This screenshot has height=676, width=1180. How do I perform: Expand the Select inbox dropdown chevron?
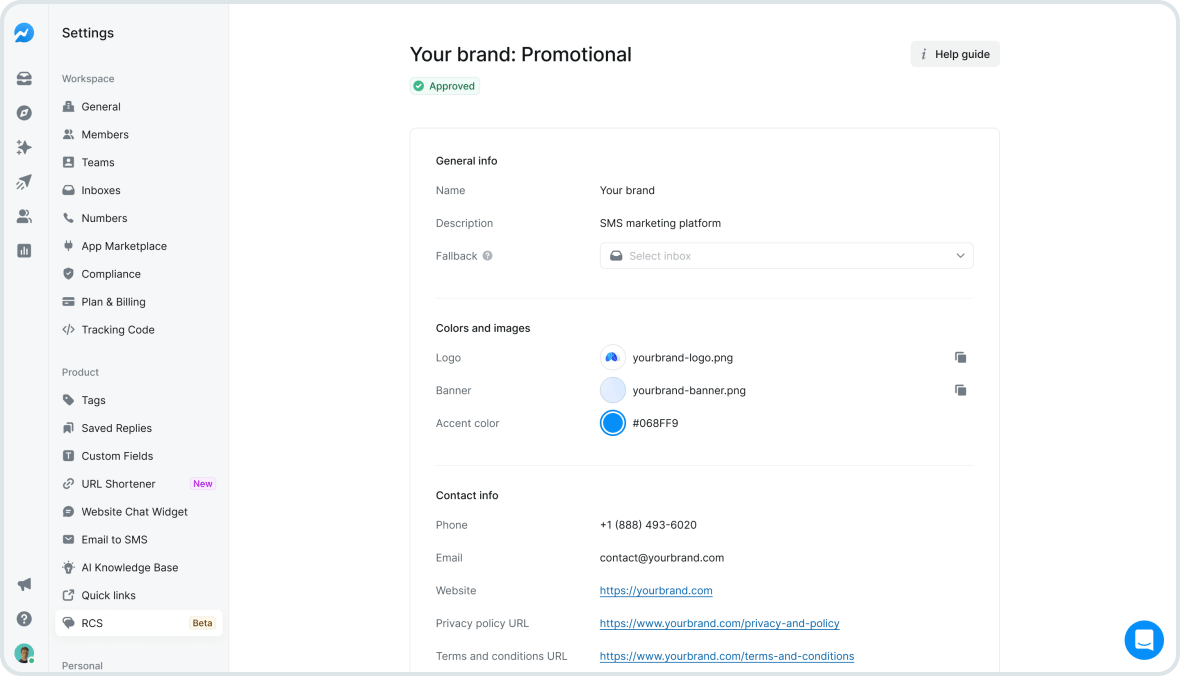pyautogui.click(x=959, y=255)
